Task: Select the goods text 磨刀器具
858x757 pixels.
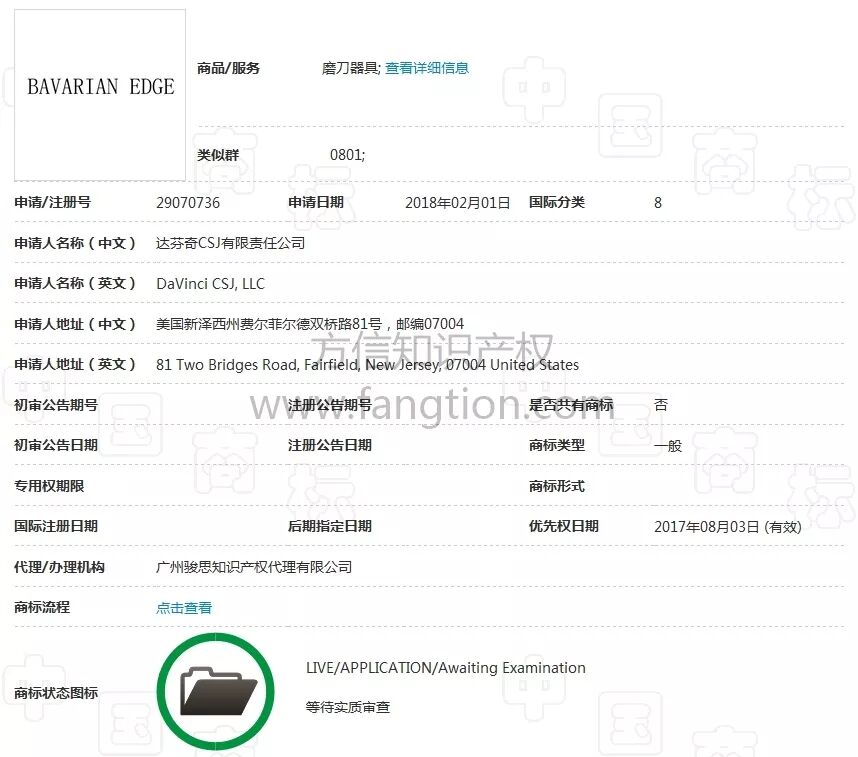Action: pos(349,68)
